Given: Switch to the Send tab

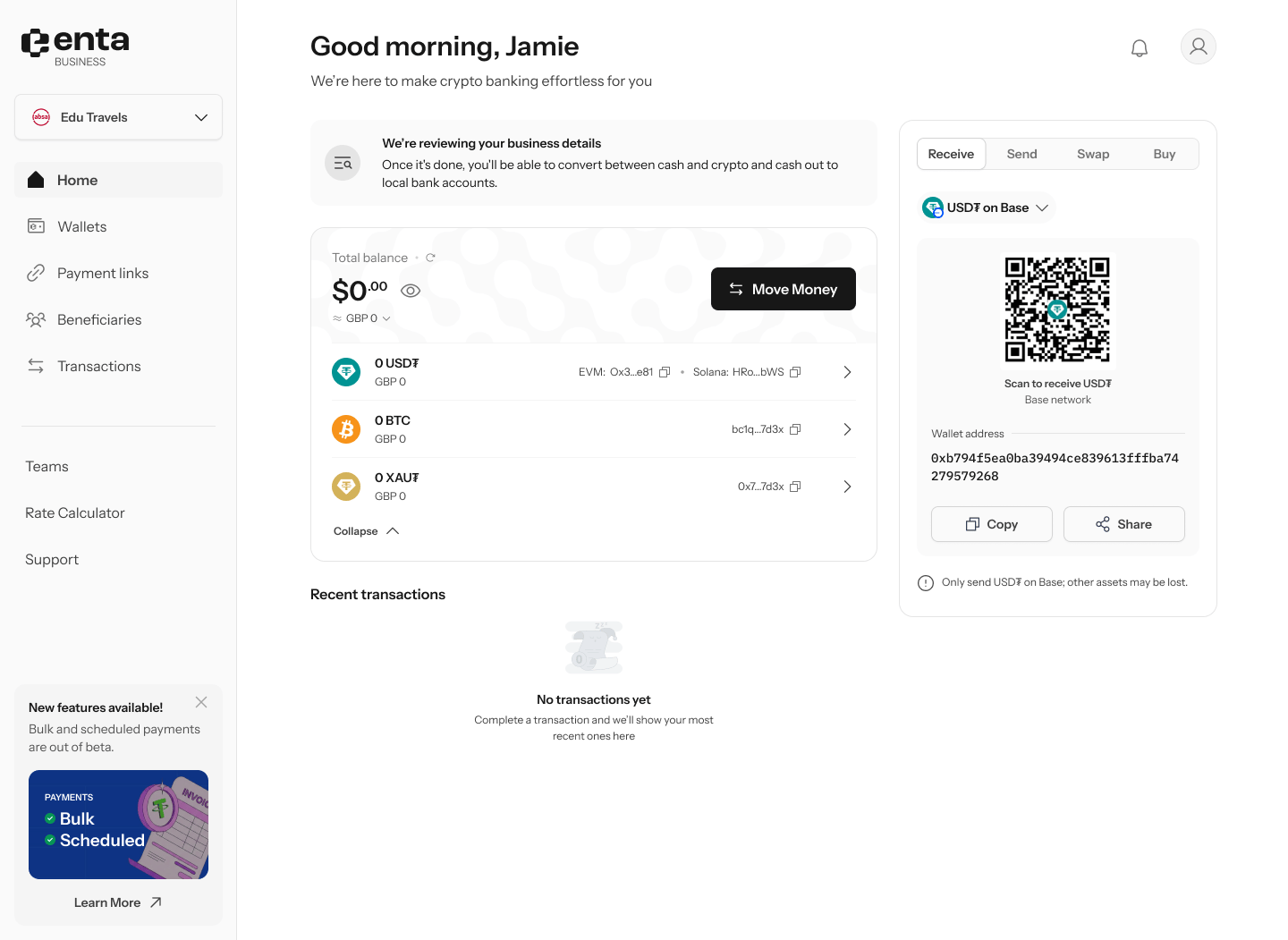Looking at the screenshot, I should (1021, 154).
